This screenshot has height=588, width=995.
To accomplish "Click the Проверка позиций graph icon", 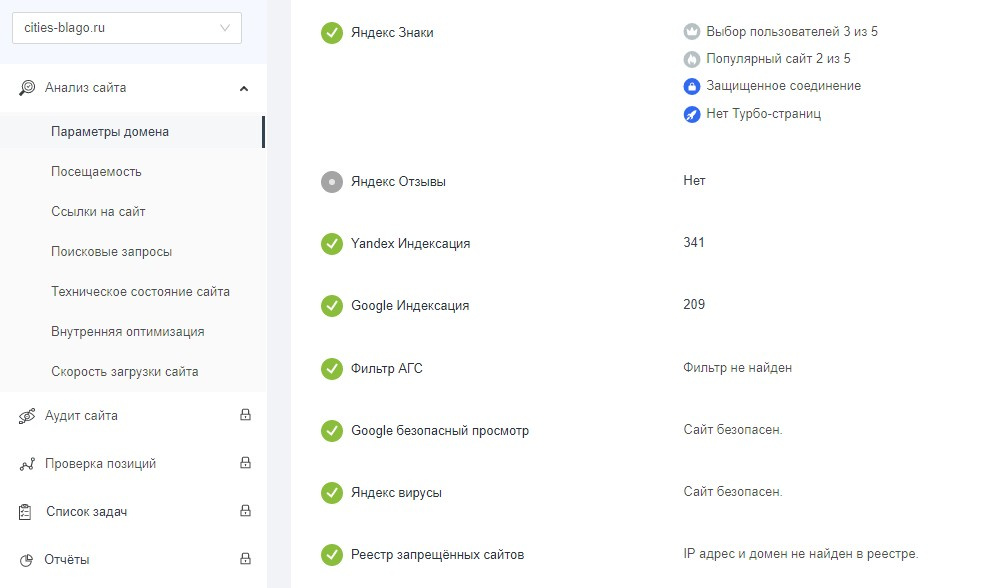I will click(27, 464).
